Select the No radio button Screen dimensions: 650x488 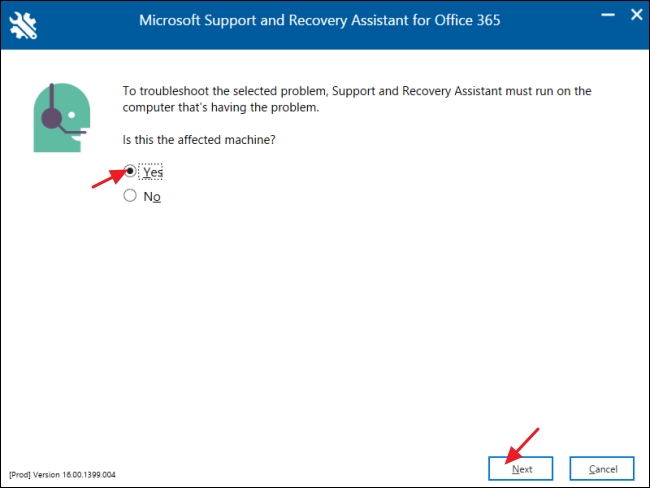pyautogui.click(x=130, y=196)
